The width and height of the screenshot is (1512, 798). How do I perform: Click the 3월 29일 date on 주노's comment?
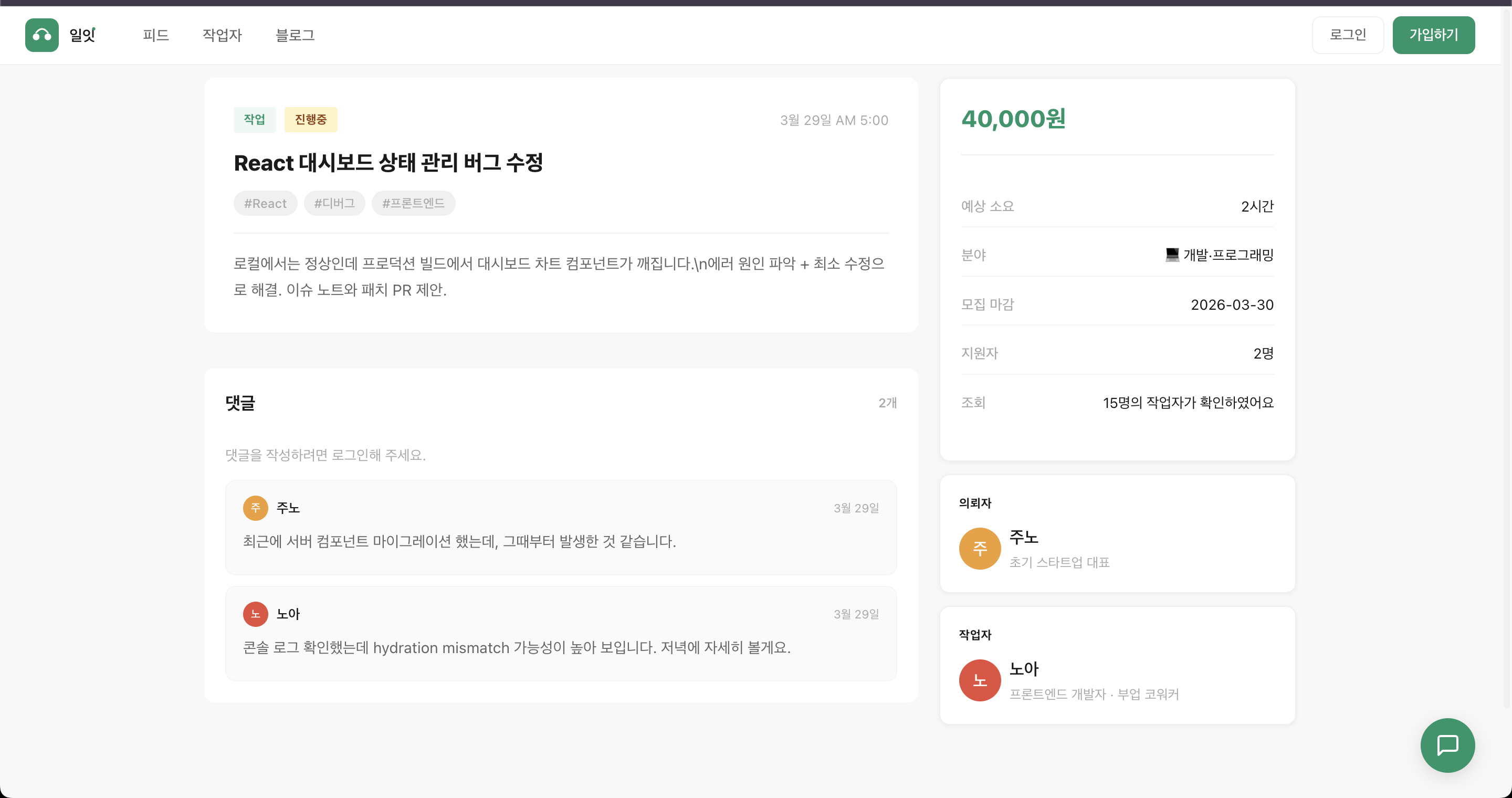point(856,508)
